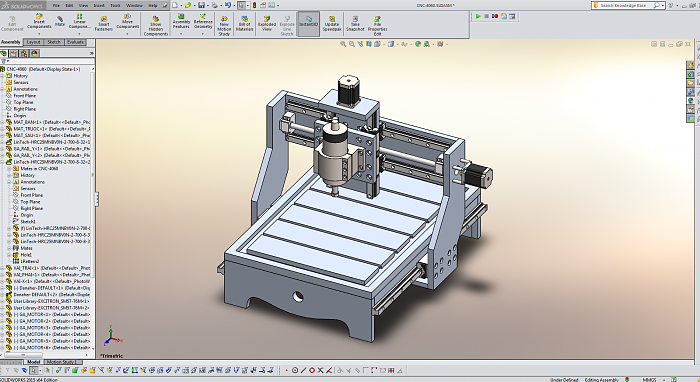Open the PropertyManager tab icon
Viewport: 700px width, 382px height.
[14, 53]
